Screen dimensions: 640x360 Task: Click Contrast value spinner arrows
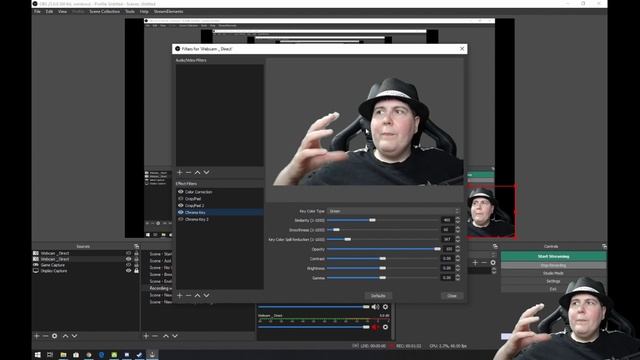(458, 258)
